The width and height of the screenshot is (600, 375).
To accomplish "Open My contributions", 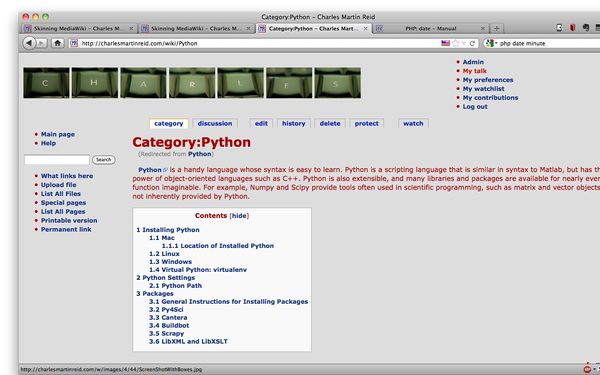I will coord(490,98).
